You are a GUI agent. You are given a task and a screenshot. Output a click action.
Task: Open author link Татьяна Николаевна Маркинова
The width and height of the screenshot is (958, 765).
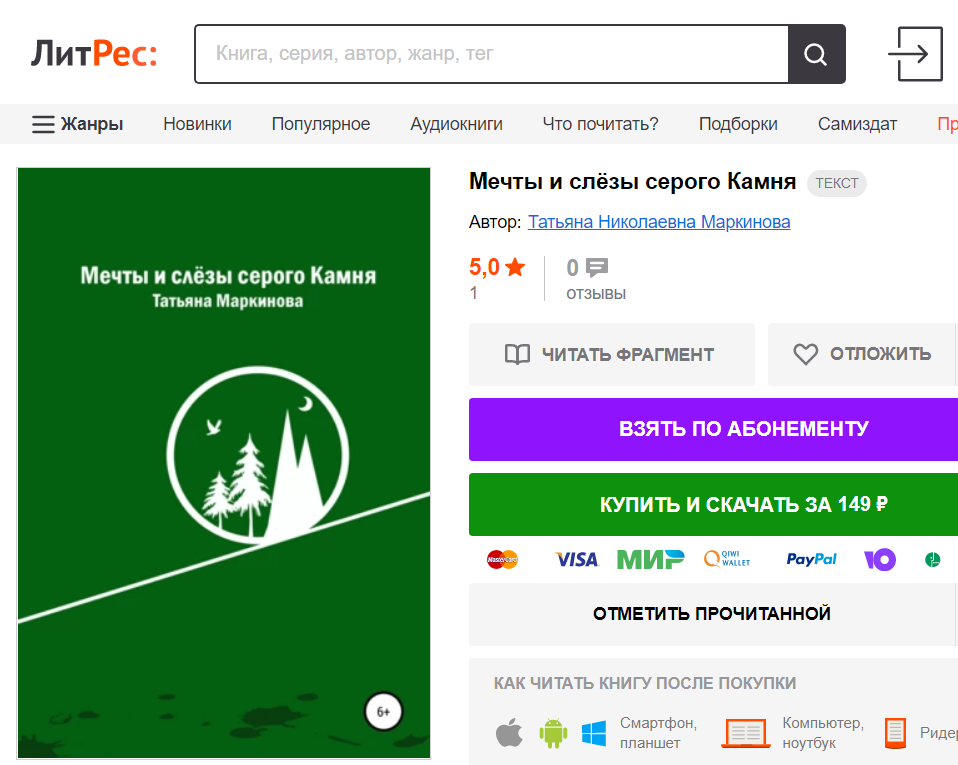[659, 222]
